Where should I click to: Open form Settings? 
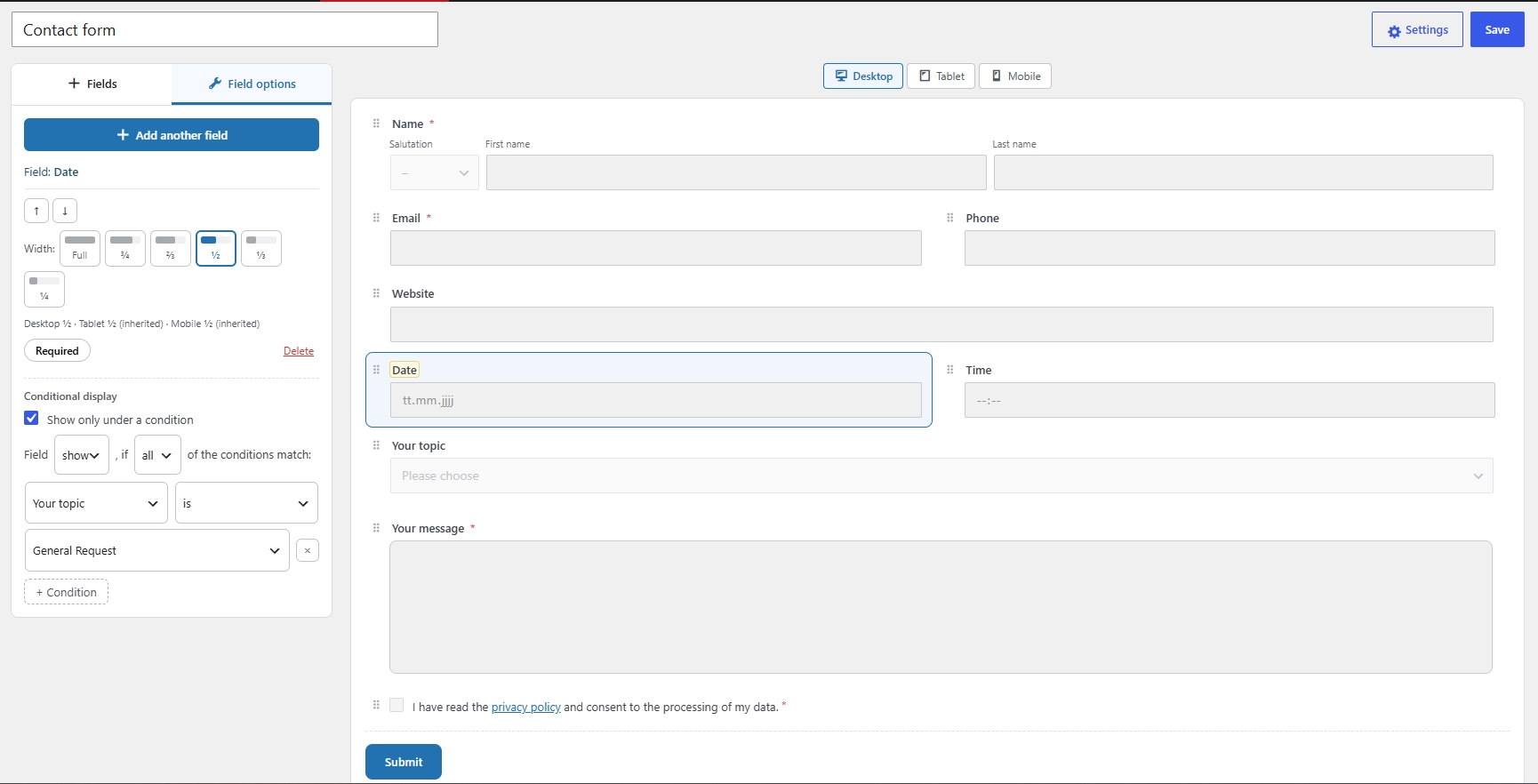pos(1417,29)
